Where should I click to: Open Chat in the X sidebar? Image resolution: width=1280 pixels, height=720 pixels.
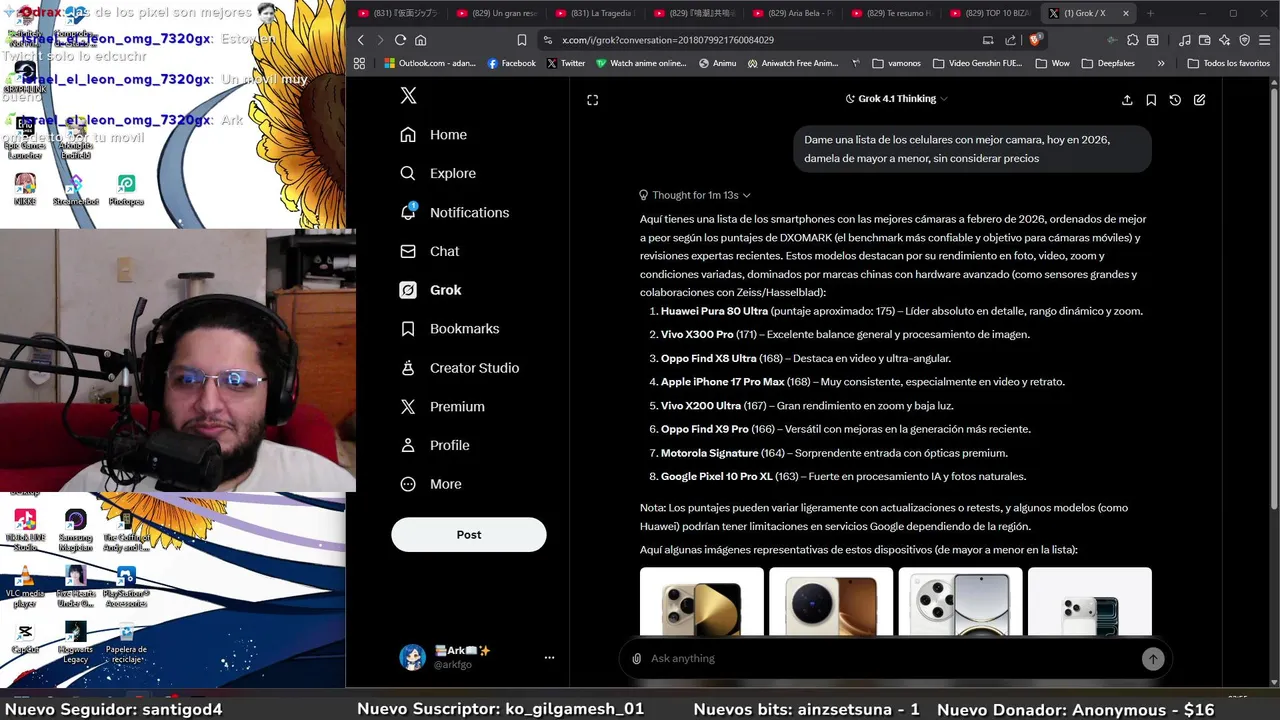[x=430, y=252]
